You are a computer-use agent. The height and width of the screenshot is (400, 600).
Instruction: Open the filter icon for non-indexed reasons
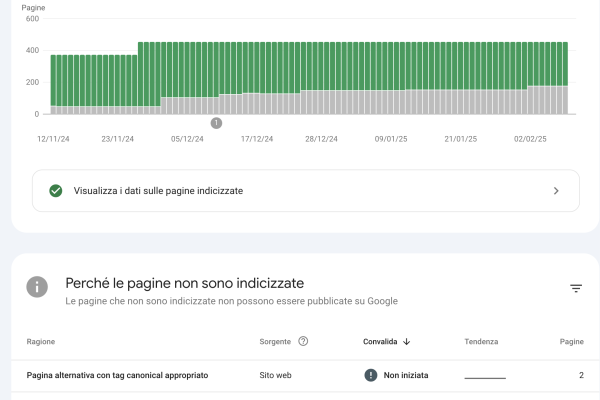click(576, 289)
